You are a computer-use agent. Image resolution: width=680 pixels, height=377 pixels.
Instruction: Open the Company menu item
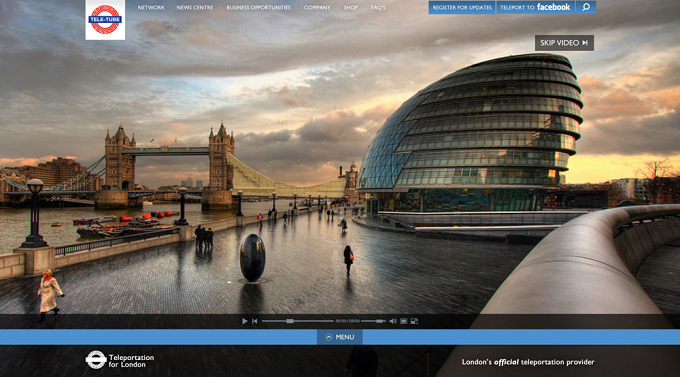(317, 7)
